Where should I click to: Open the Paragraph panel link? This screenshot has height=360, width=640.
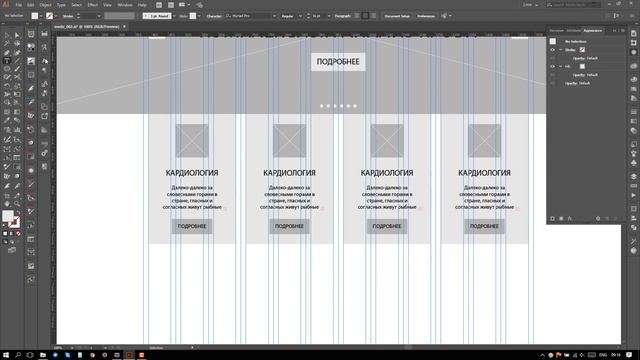[x=343, y=16]
